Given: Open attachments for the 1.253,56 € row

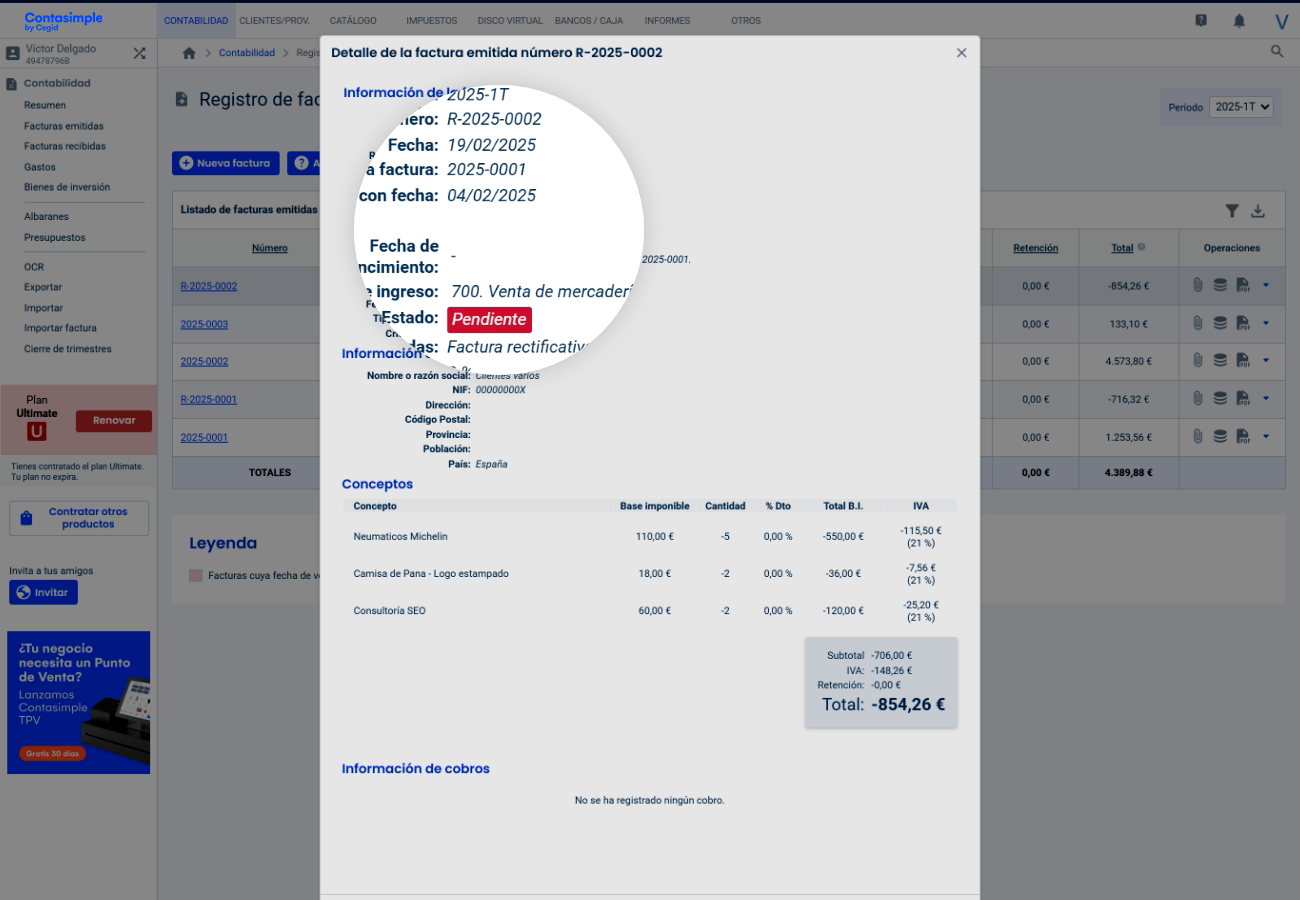Looking at the screenshot, I should [1197, 436].
